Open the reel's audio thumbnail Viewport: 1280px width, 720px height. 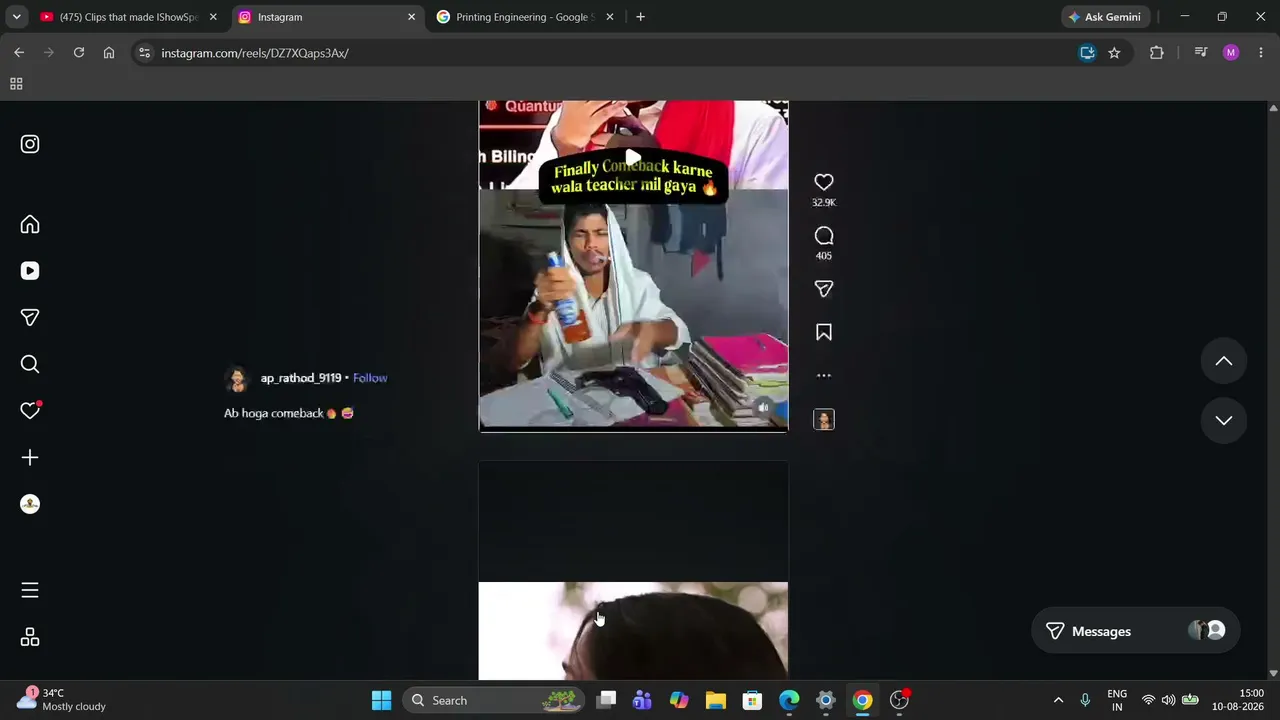824,420
